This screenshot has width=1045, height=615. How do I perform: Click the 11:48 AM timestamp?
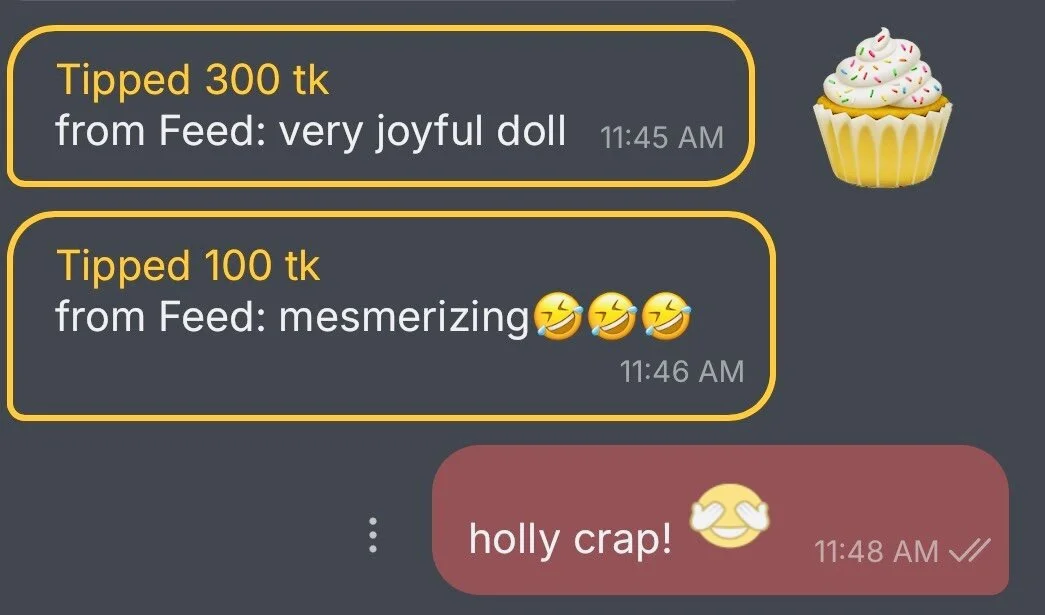[x=876, y=551]
